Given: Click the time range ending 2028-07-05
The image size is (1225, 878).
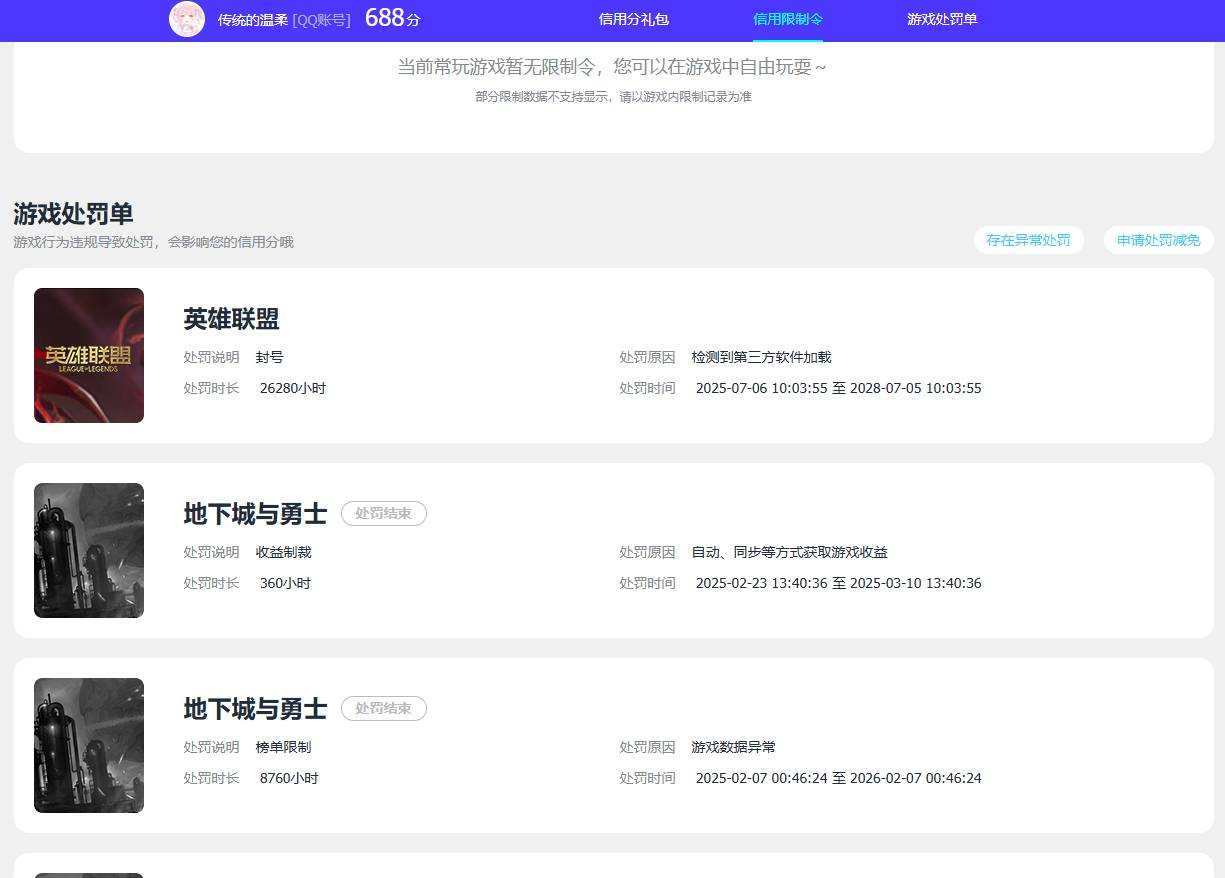Looking at the screenshot, I should click(x=839, y=388).
